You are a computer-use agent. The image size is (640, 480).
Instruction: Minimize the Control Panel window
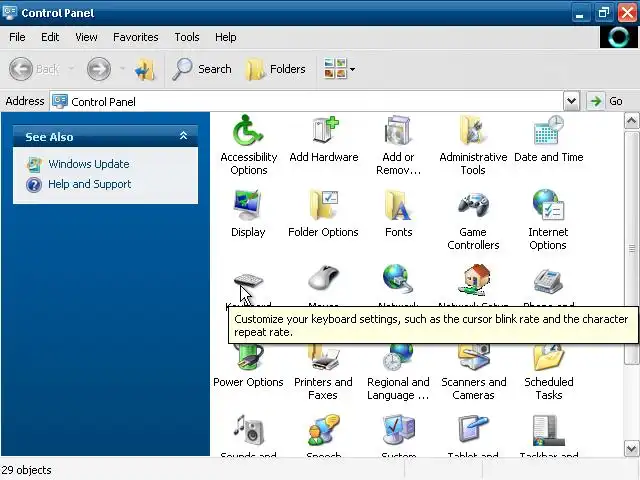coord(580,12)
